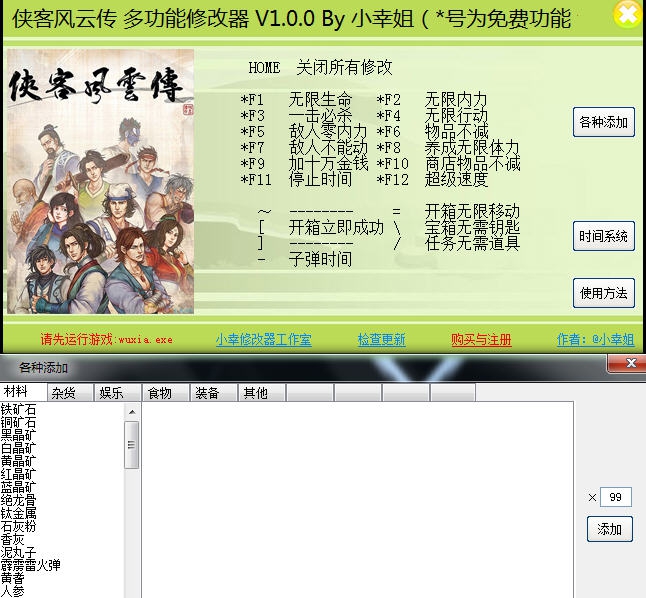Click the 停止时间 F11 cheat label

pos(320,180)
